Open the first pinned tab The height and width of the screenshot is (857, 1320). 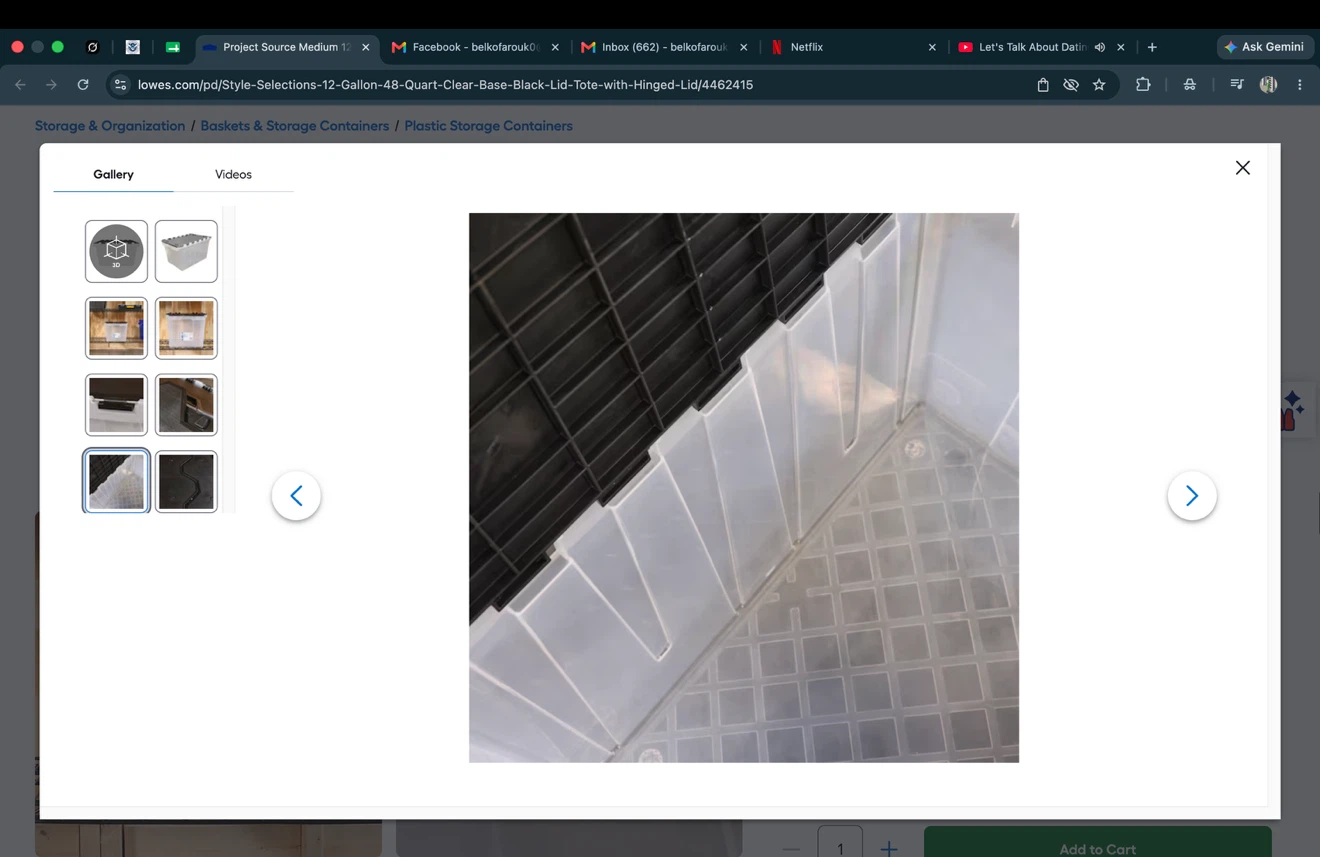[x=92, y=47]
